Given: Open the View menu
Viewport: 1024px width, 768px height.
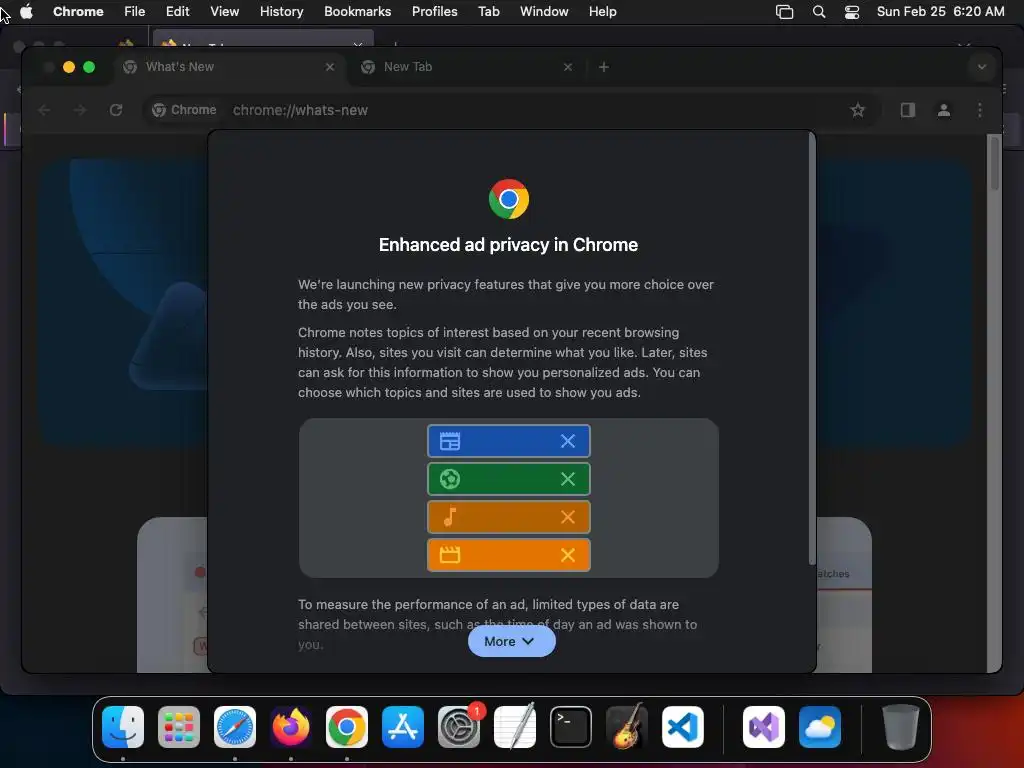Looking at the screenshot, I should [224, 11].
